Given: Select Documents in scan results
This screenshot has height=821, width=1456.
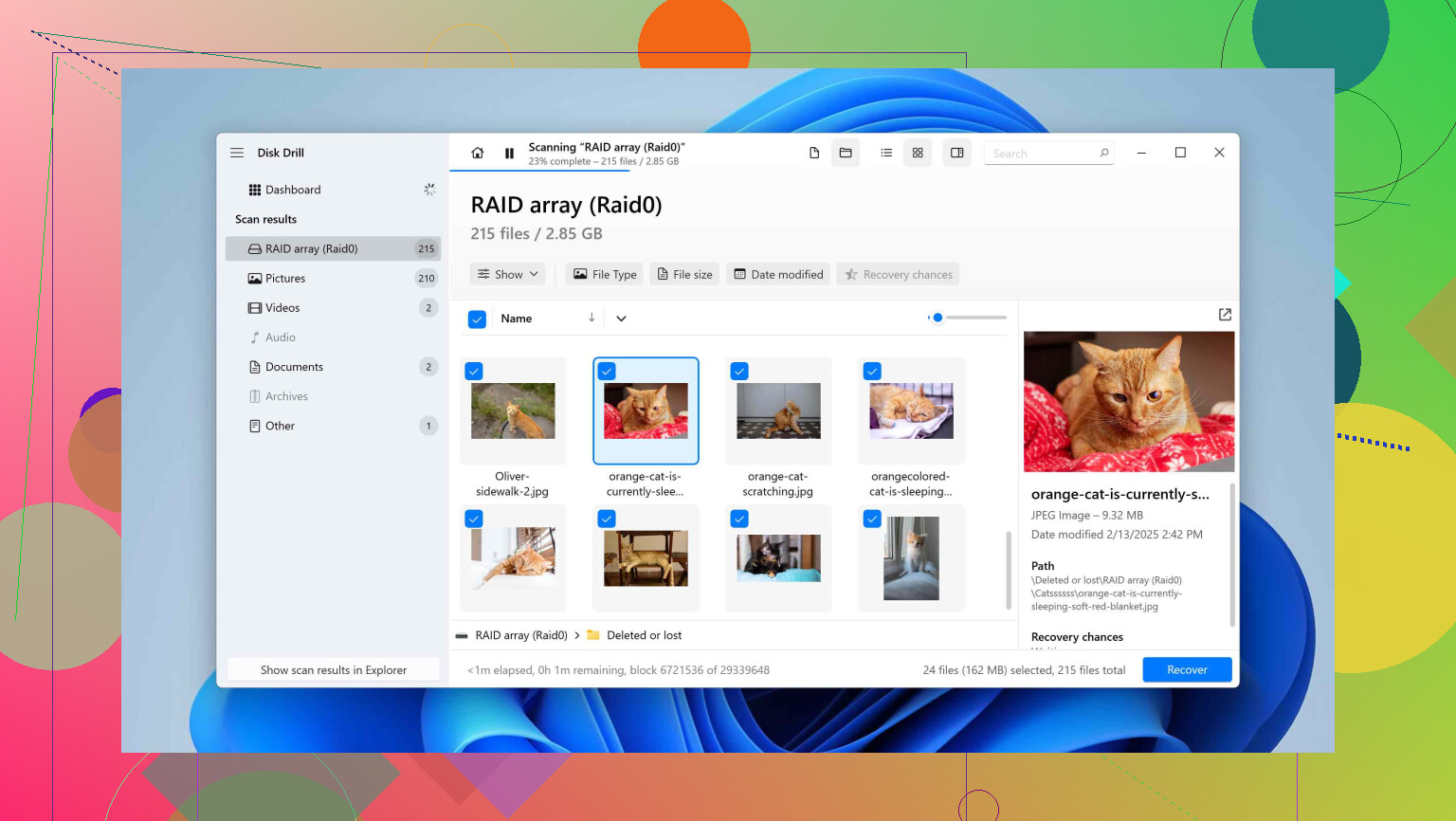Looking at the screenshot, I should click(294, 367).
